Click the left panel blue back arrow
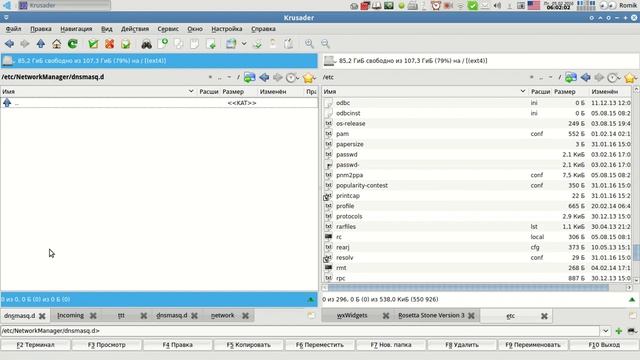Image resolution: width=640 pixels, height=360 pixels. point(264,77)
